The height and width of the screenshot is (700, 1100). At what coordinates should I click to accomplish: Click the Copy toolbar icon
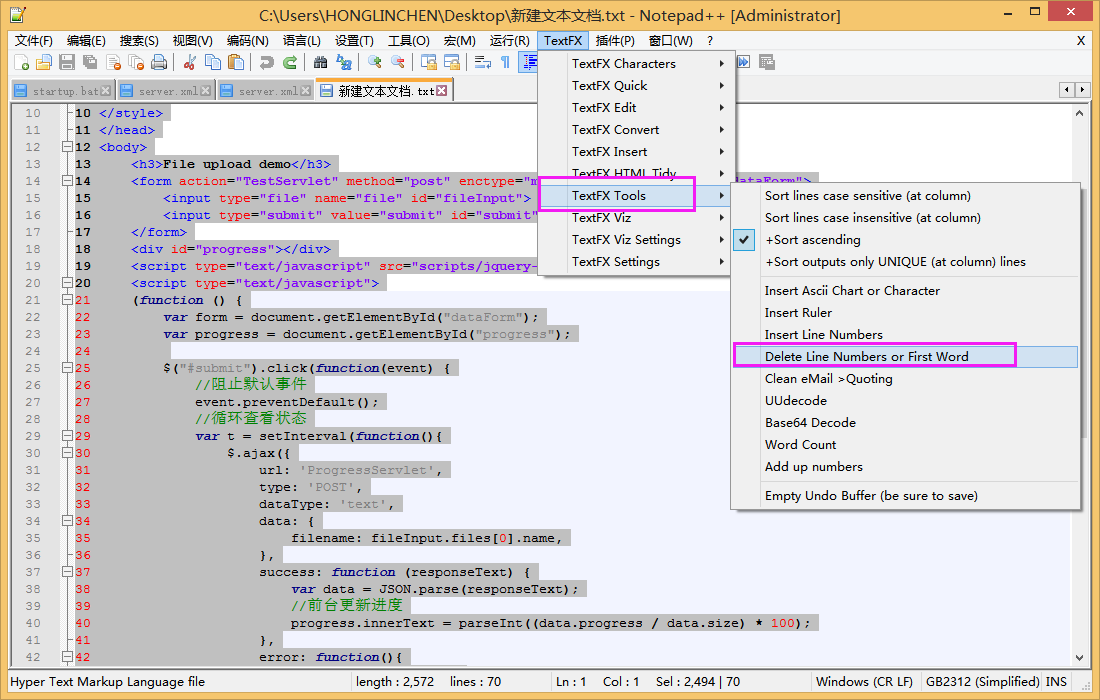[213, 62]
